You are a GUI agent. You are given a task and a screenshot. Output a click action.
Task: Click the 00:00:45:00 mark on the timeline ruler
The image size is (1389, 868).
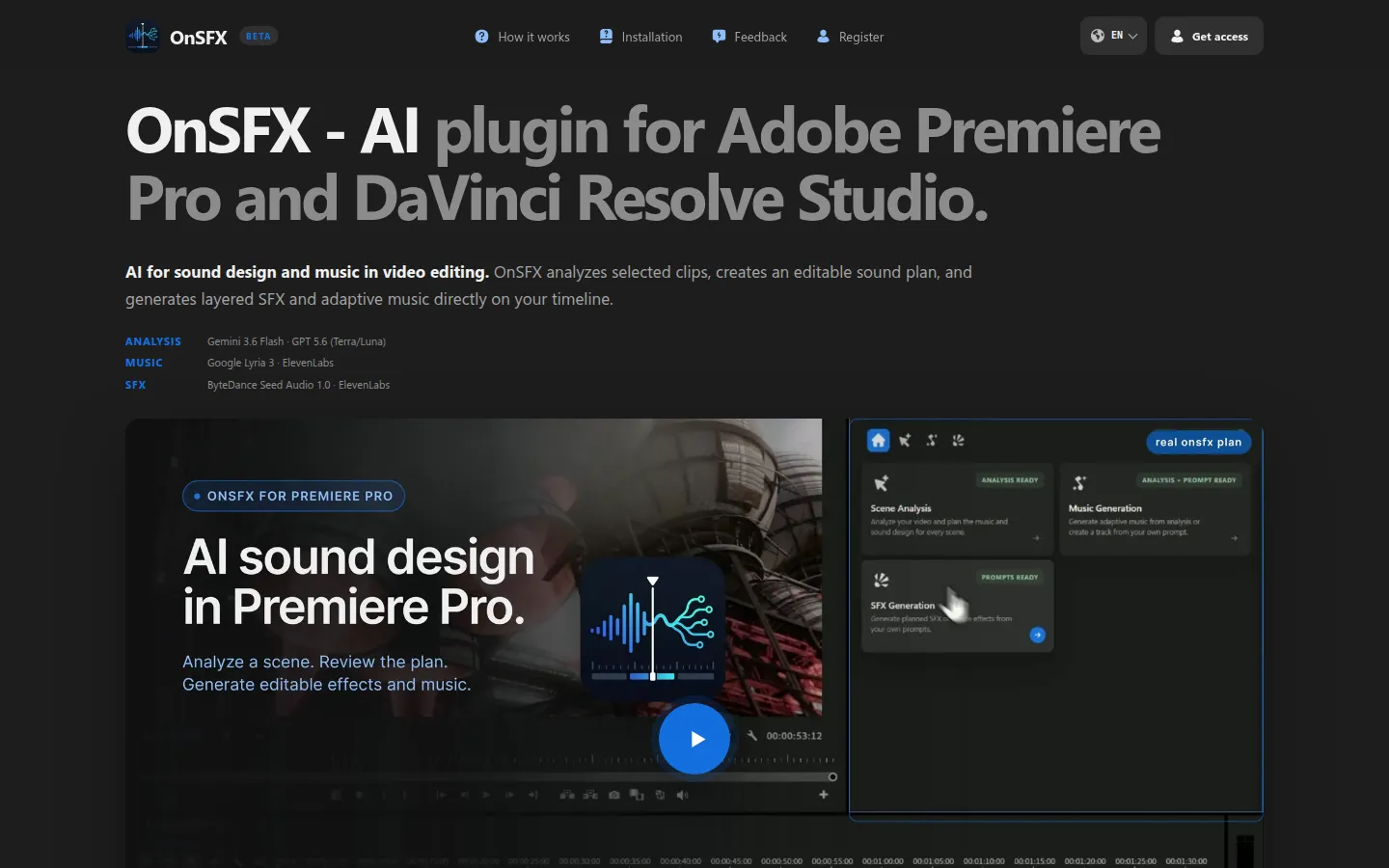[x=731, y=861]
